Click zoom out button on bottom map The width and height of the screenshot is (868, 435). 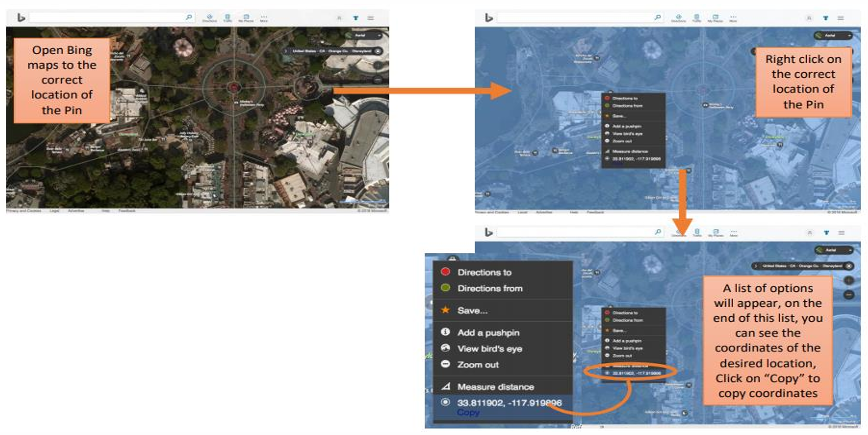849,294
